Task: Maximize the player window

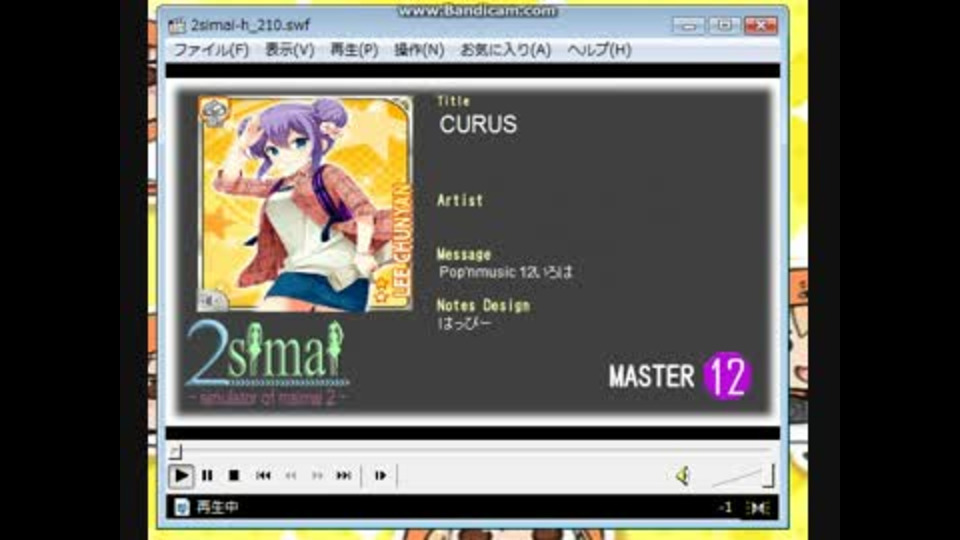Action: pyautogui.click(x=724, y=25)
